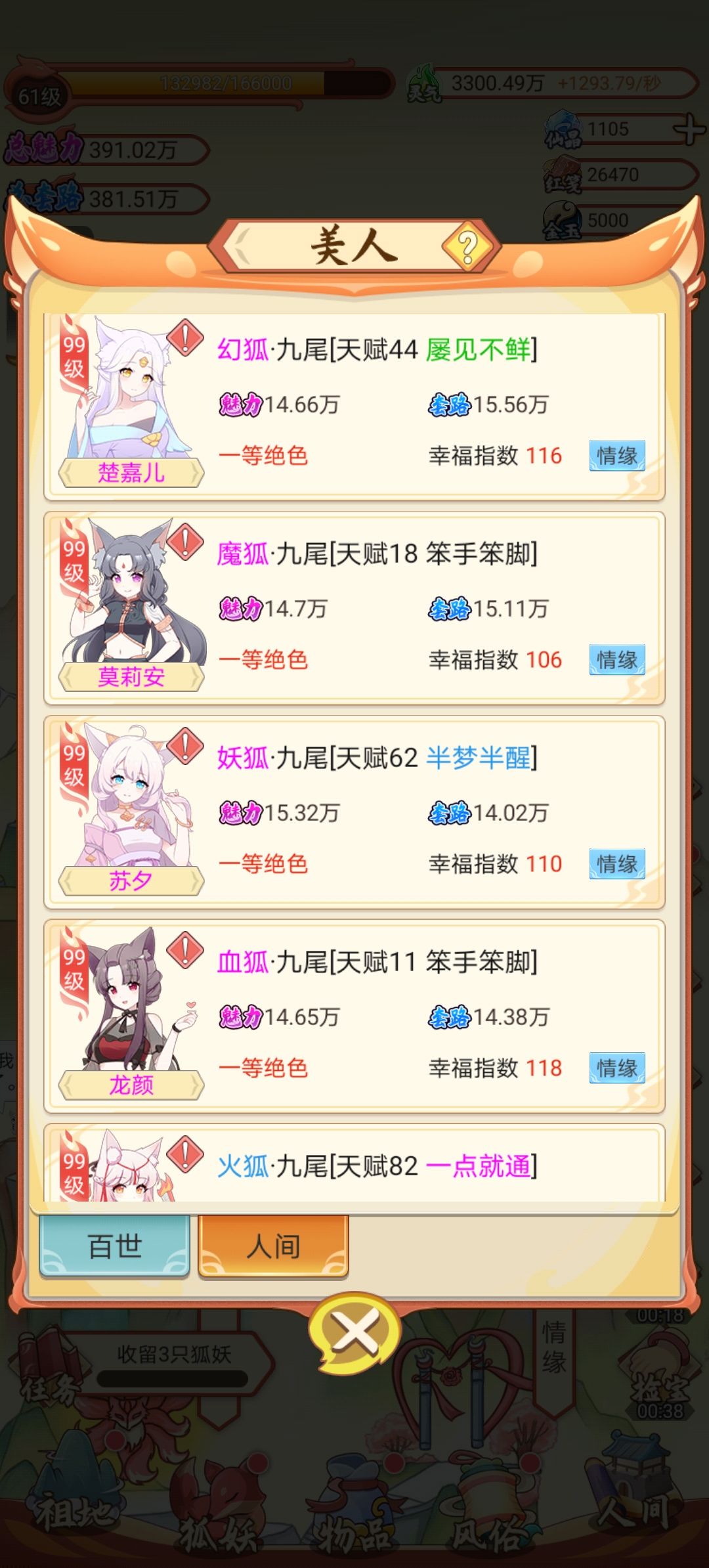Click the plus icon next to 1105
Screen dimensions: 709x1568
coord(689,129)
